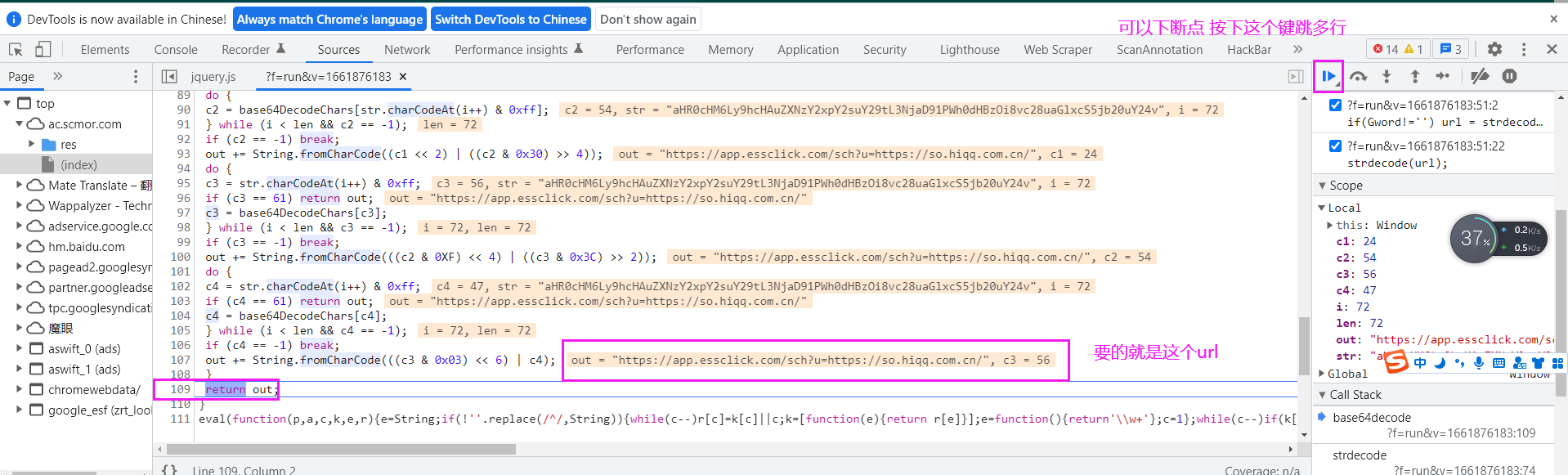Toggle breakpoint checkbox for line 51:2

coord(1335,105)
